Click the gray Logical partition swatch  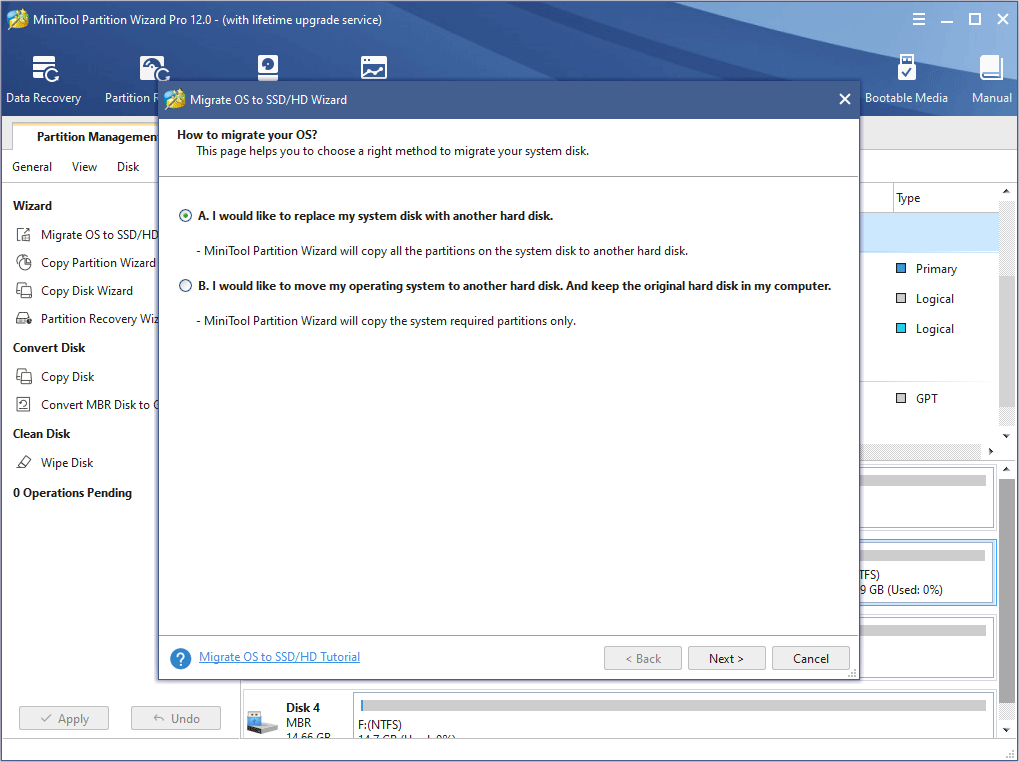coord(901,298)
